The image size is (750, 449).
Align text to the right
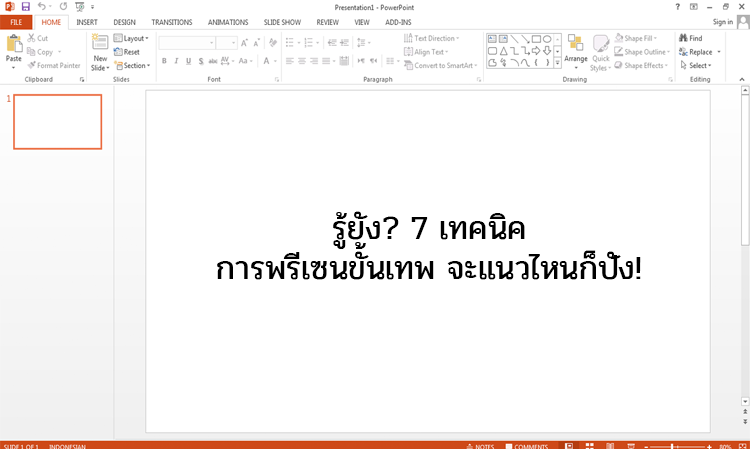(314, 61)
